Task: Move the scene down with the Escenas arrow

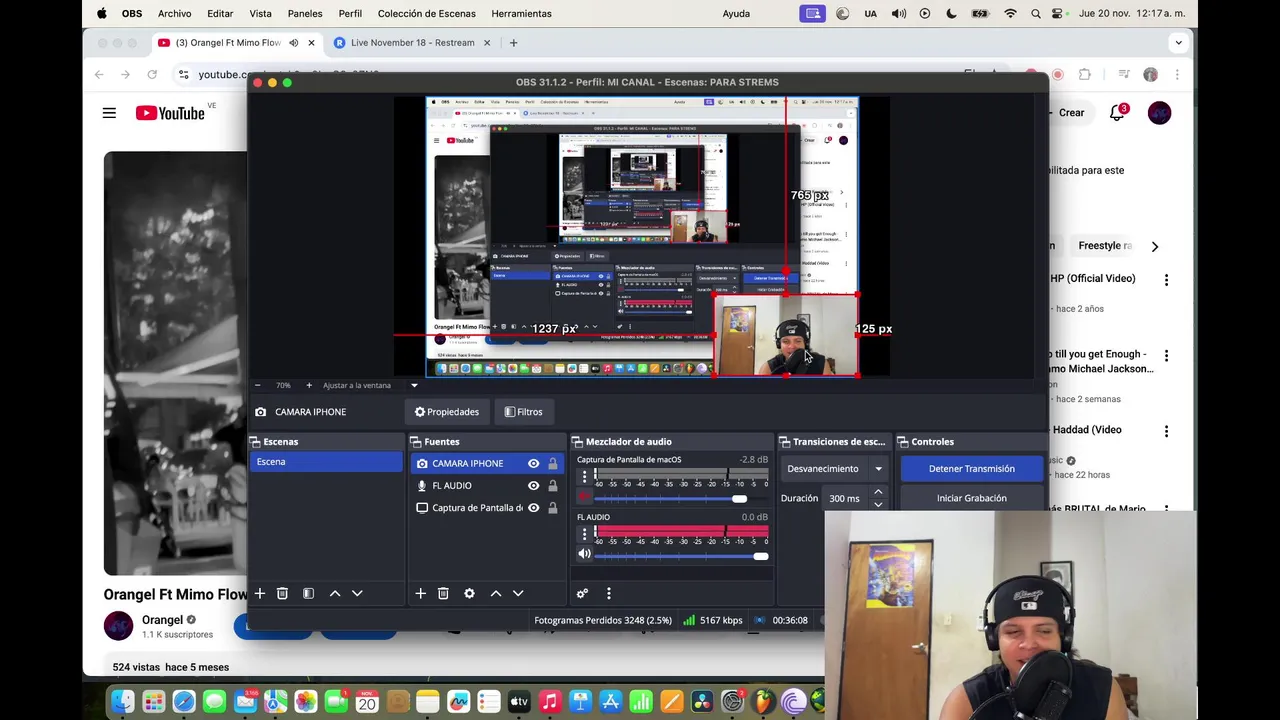Action: coord(357,594)
